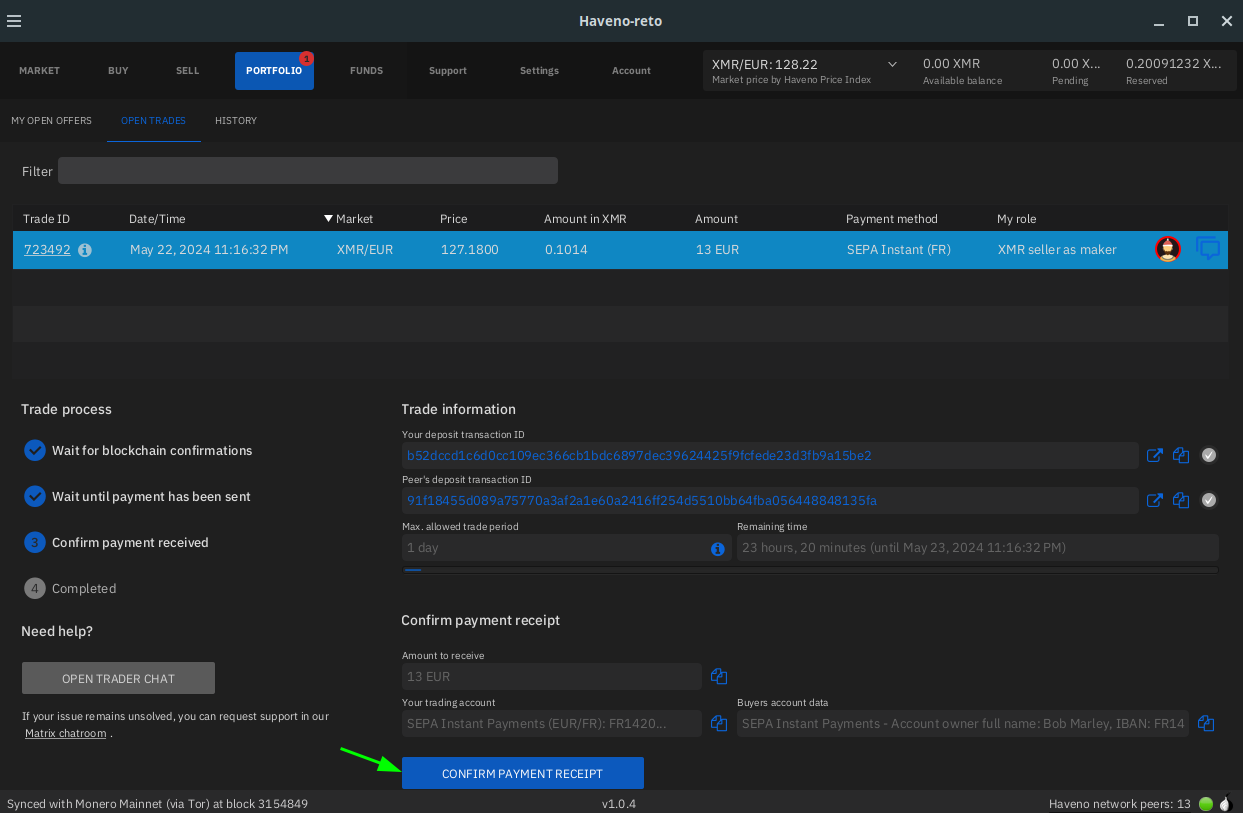
Task: Open the Matrix chatroom link
Action: click(65, 733)
